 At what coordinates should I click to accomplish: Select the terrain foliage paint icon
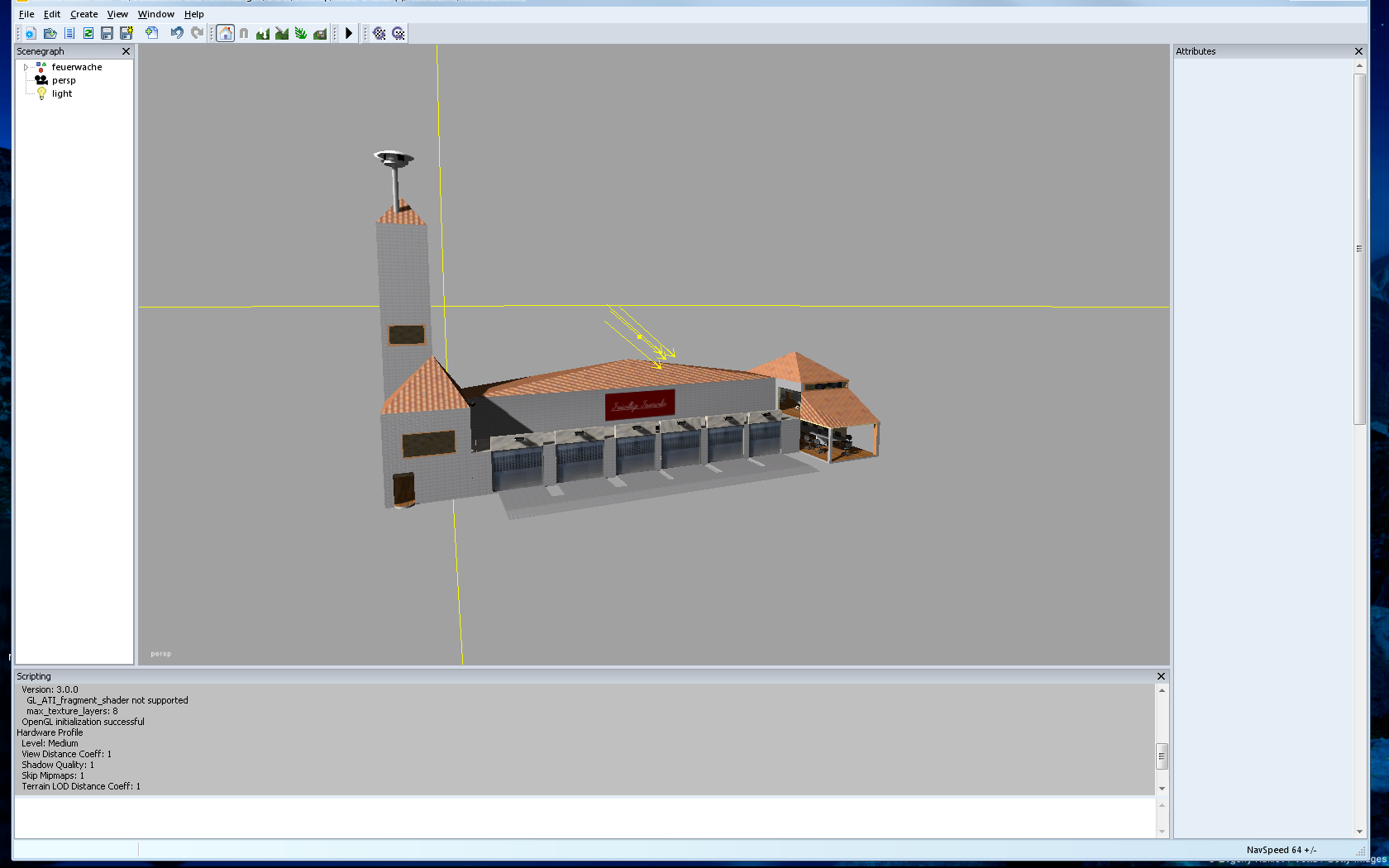301,33
